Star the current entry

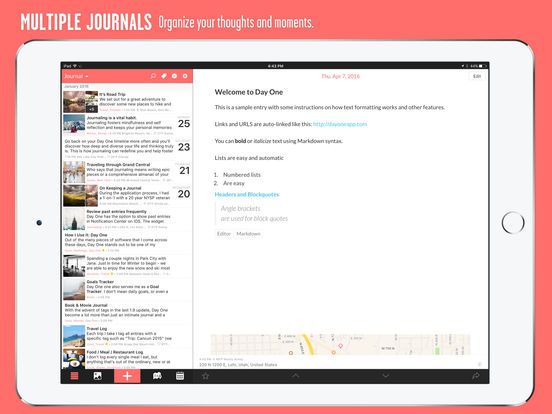[206, 376]
